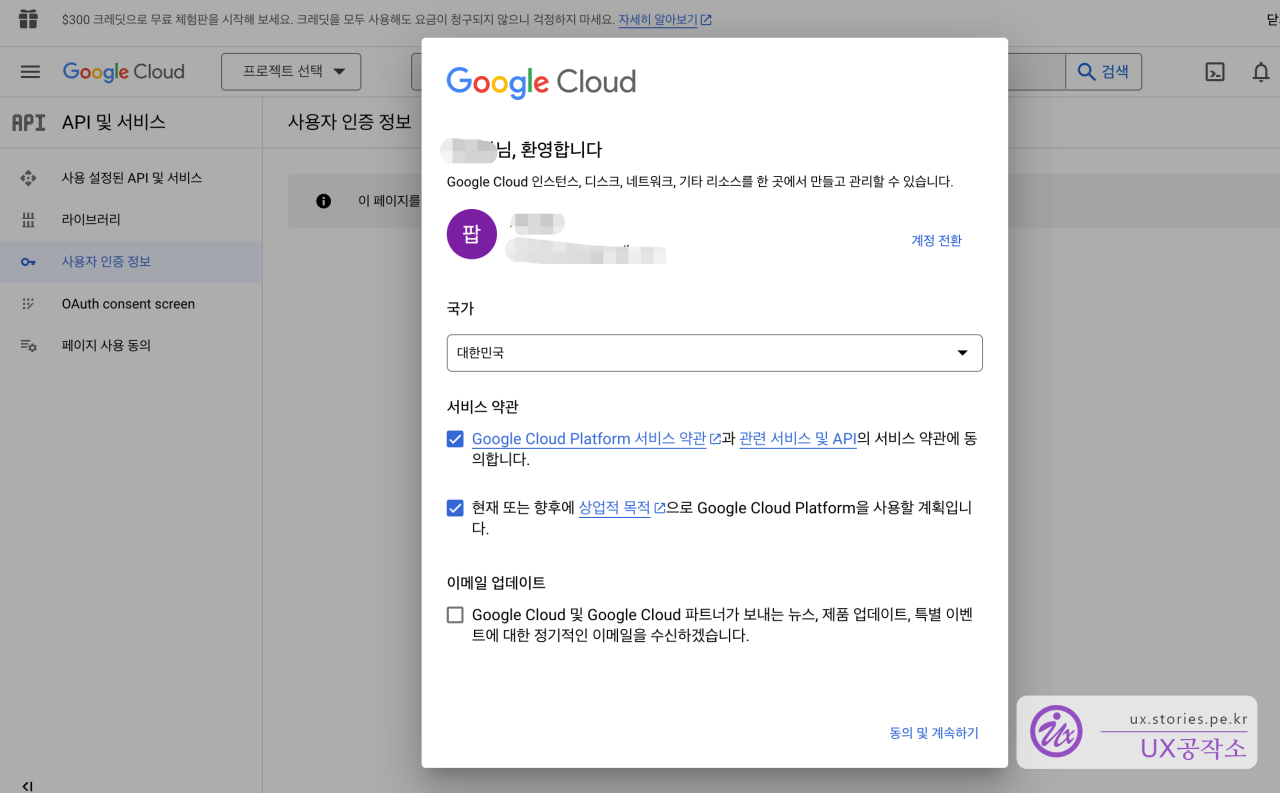
Task: Open 관련 서비스 및 API link
Action: tap(798, 439)
